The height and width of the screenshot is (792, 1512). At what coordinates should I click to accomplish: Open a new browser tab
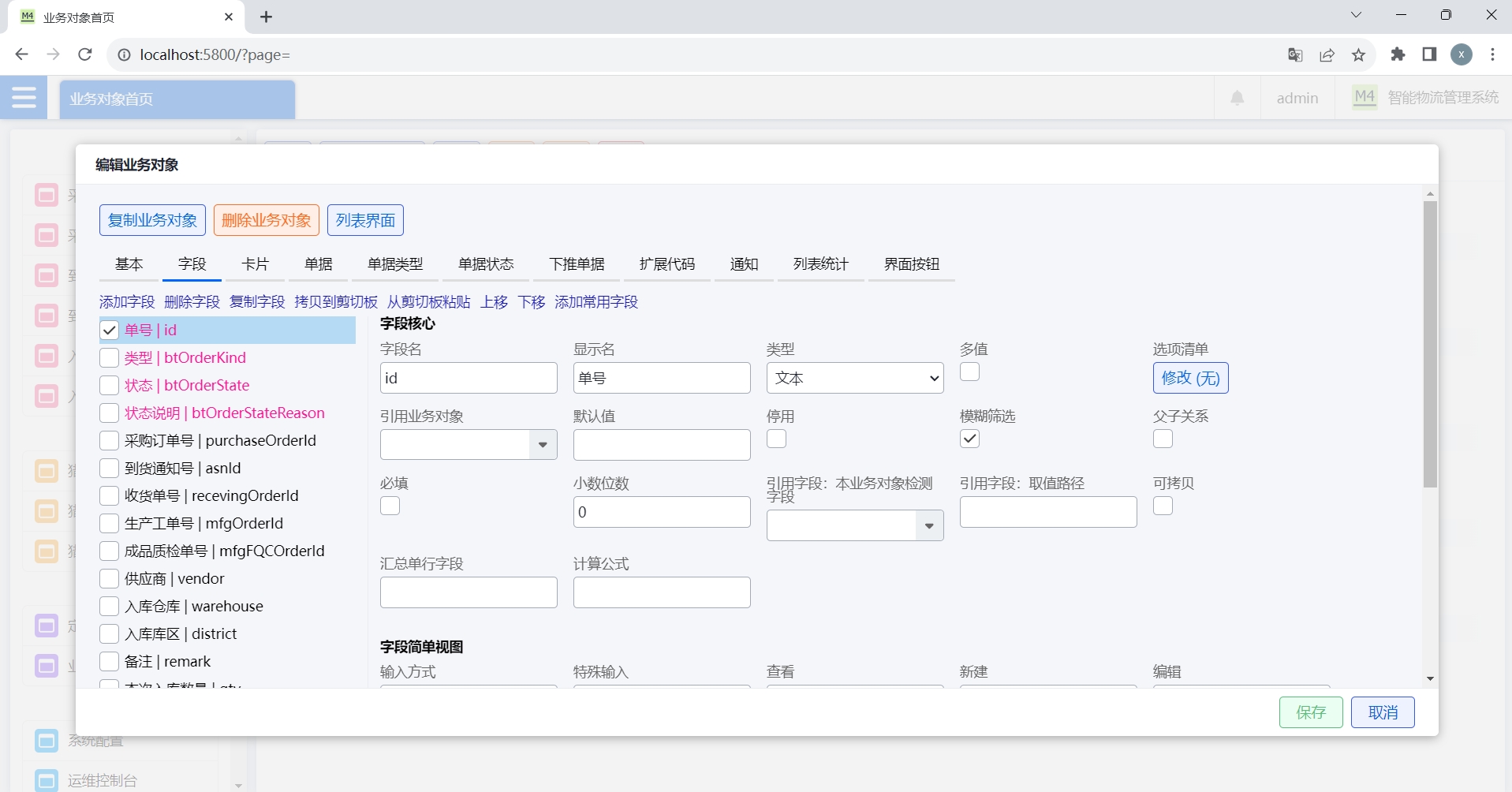point(267,17)
